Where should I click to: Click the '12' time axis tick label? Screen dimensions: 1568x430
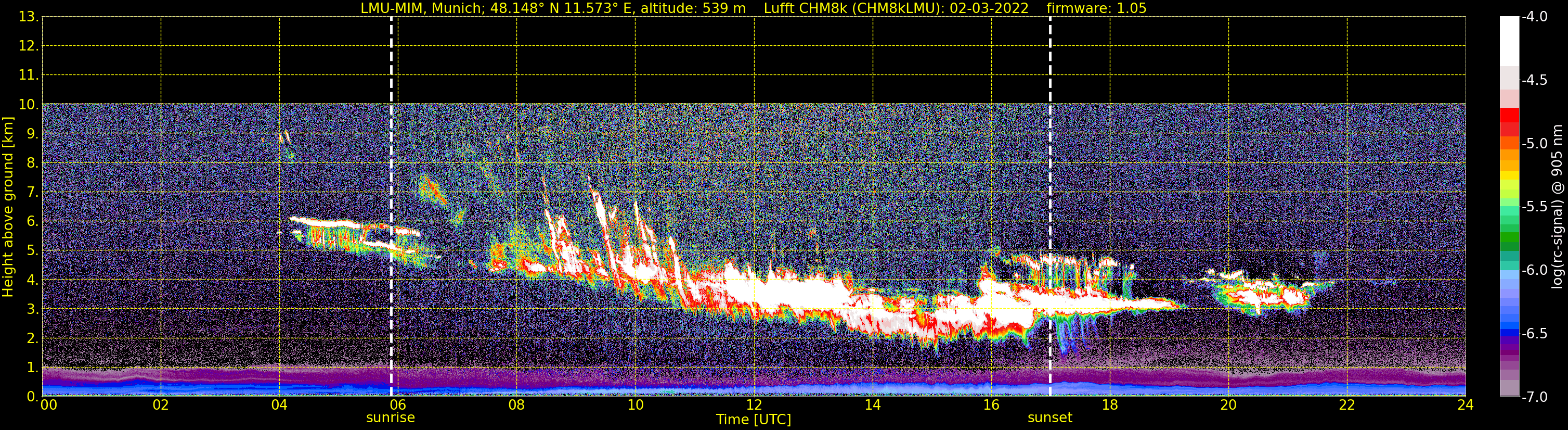coord(754,405)
